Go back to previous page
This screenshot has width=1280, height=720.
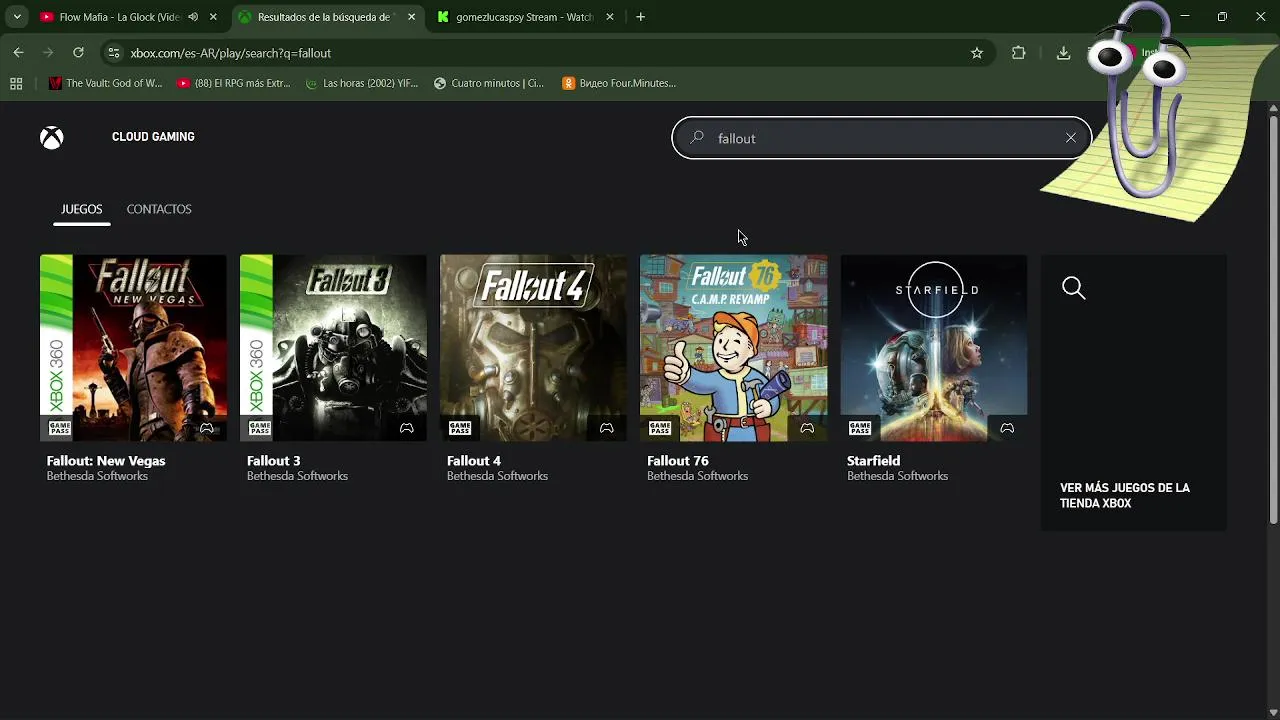click(18, 53)
